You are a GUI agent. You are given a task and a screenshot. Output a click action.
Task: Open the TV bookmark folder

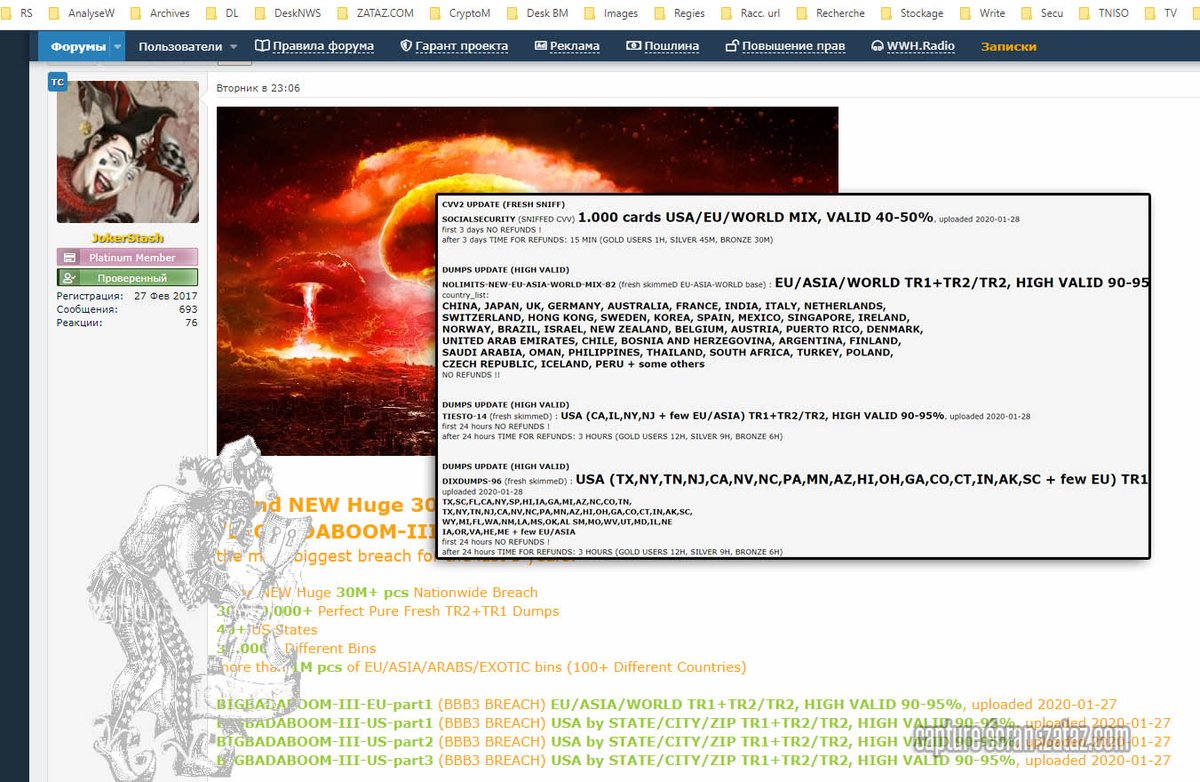tap(1161, 13)
